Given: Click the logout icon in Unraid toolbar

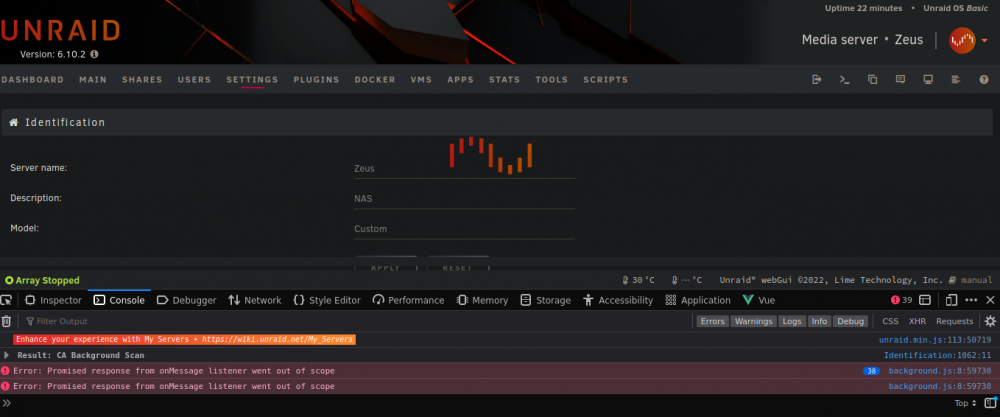Looking at the screenshot, I should tap(816, 80).
